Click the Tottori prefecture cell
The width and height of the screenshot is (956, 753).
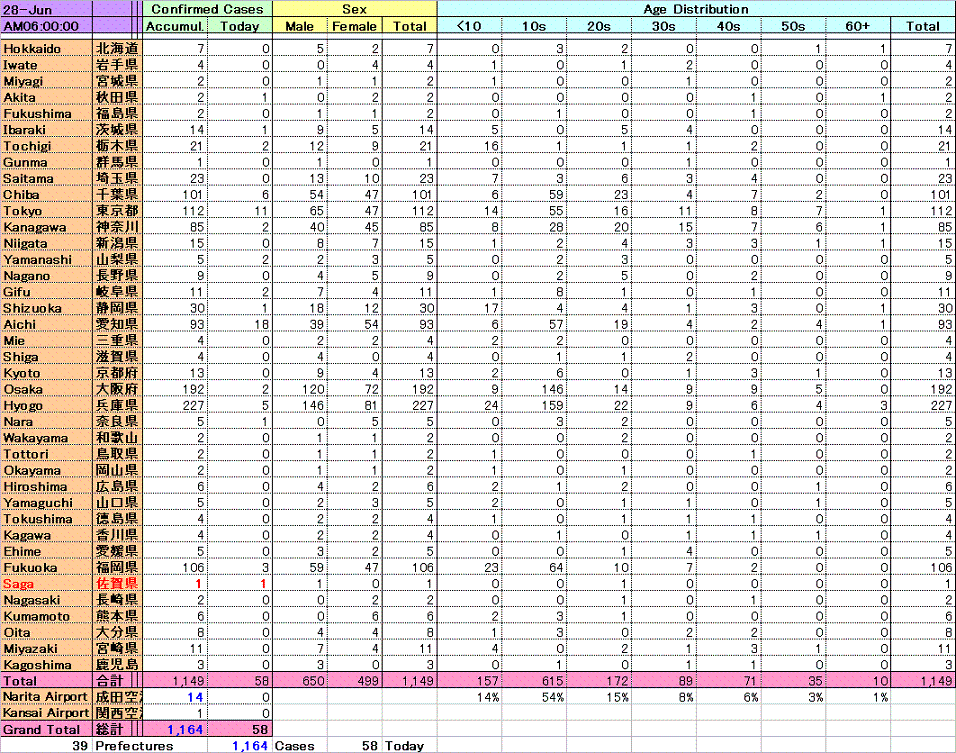pyautogui.click(x=46, y=454)
